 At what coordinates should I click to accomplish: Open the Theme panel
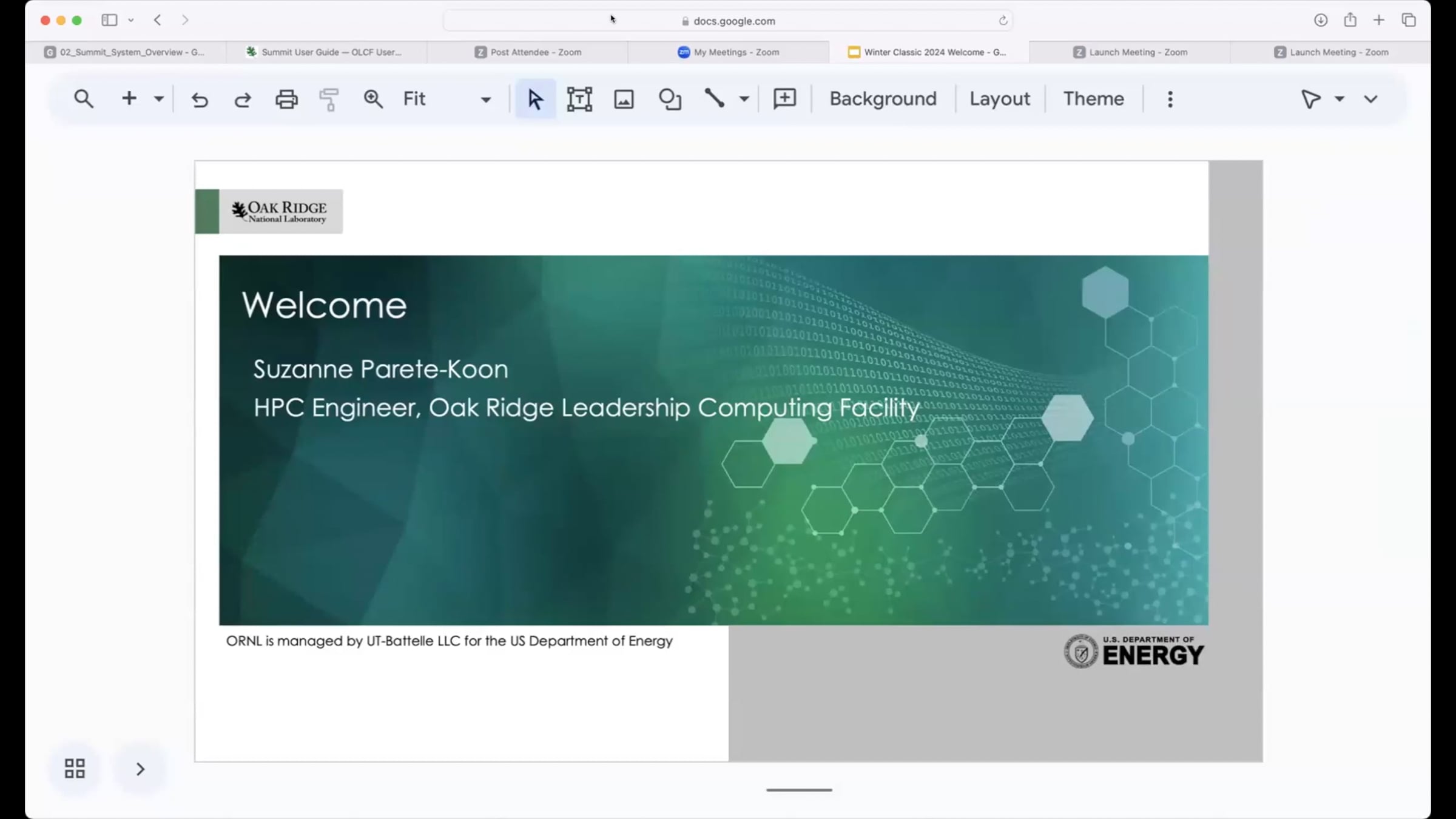click(x=1093, y=99)
